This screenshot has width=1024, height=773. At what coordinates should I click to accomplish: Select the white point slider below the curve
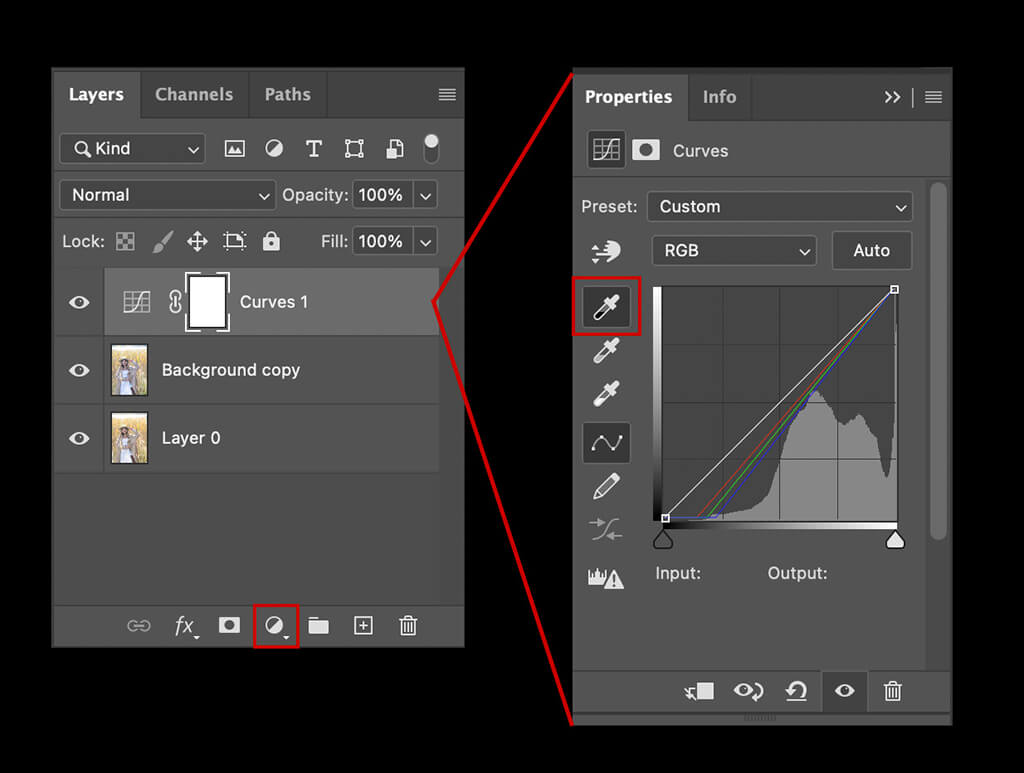point(893,539)
